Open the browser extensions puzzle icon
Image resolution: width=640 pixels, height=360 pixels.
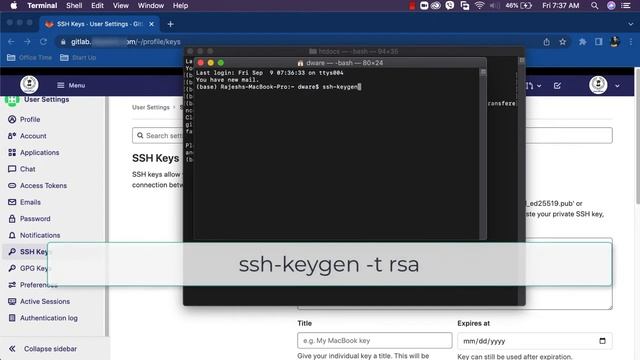(582, 42)
